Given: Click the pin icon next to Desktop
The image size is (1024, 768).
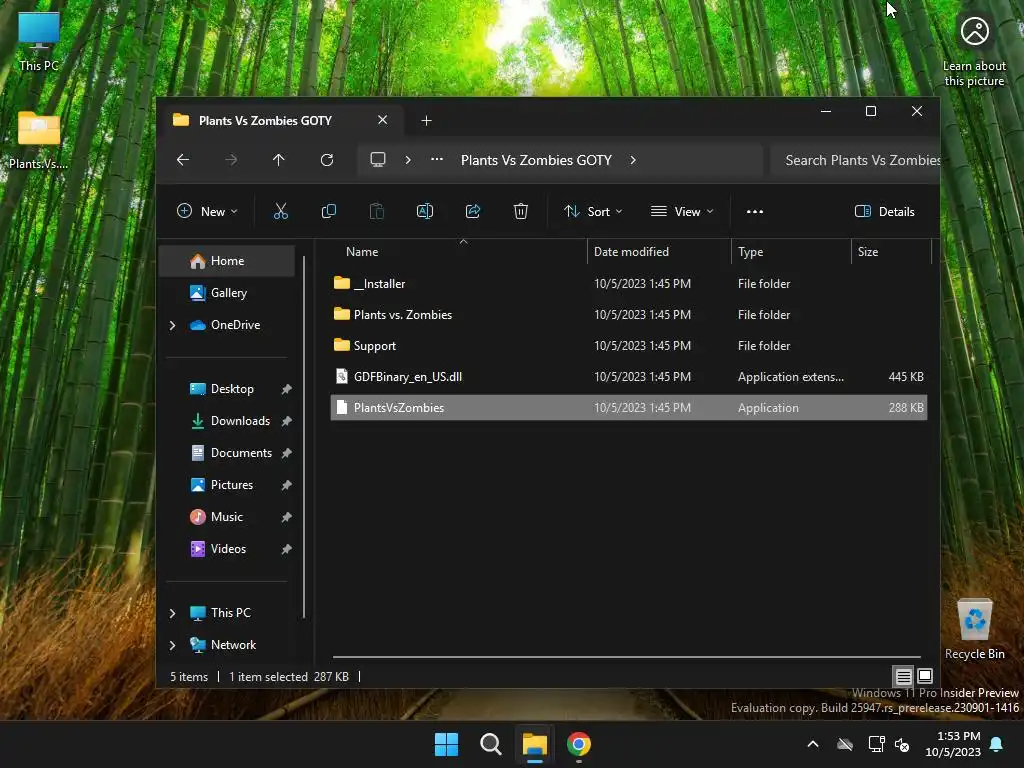Looking at the screenshot, I should coord(286,389).
